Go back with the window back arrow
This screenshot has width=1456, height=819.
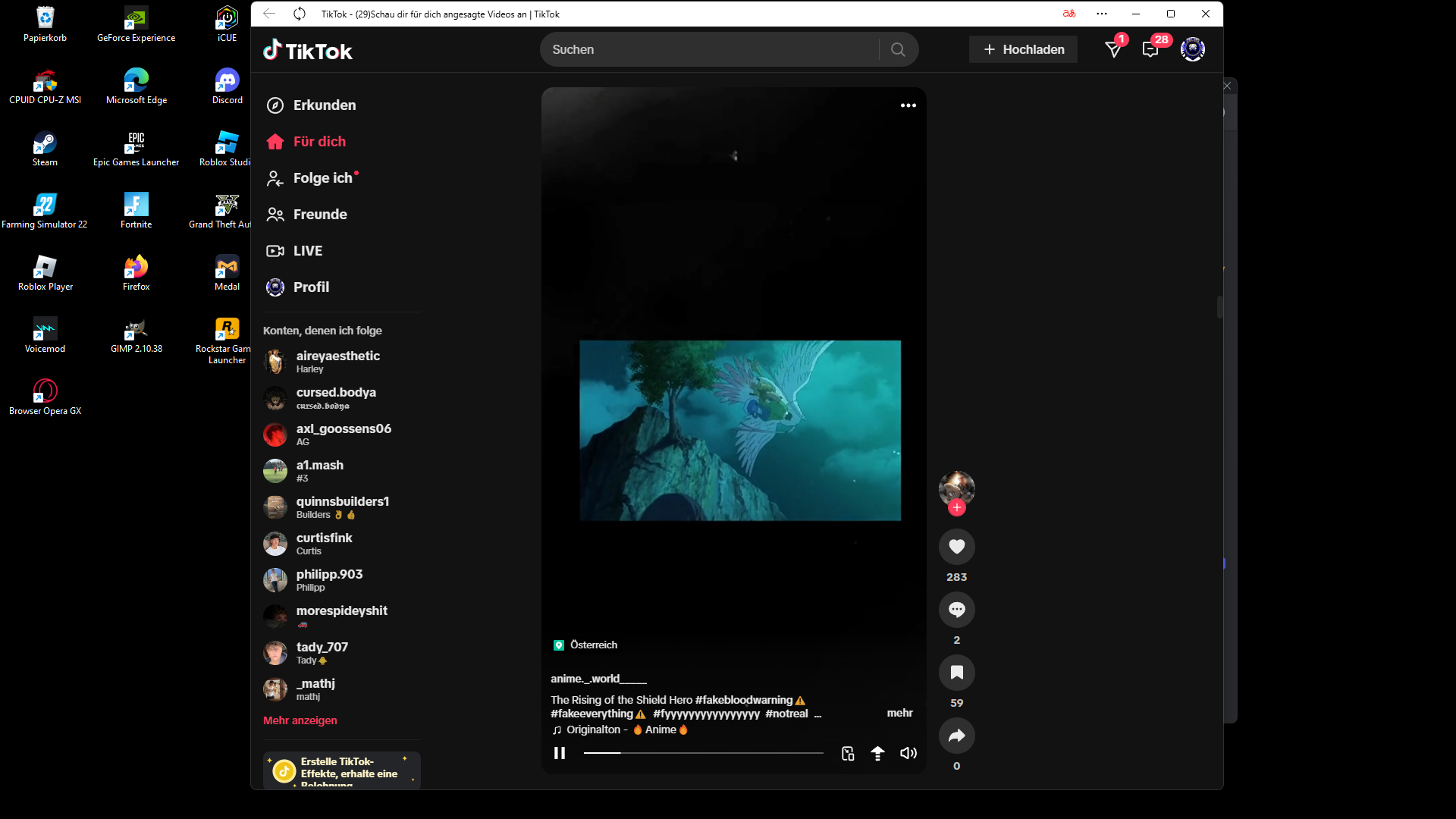click(x=269, y=14)
